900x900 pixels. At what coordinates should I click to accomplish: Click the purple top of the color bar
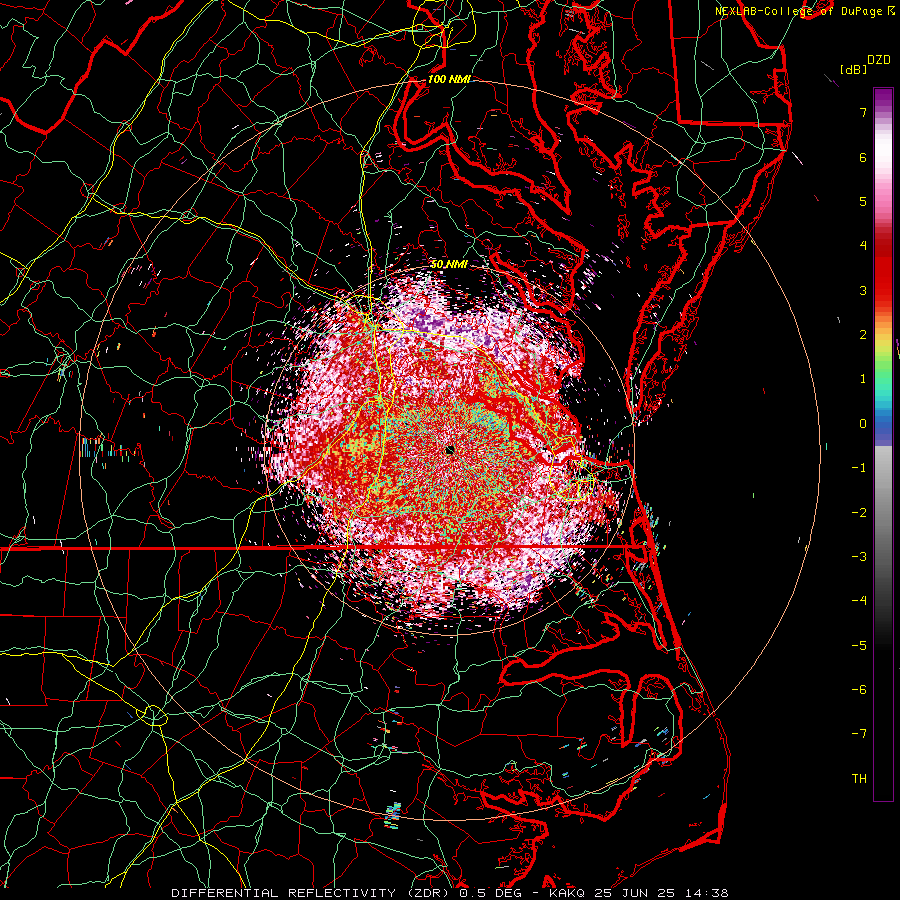(x=883, y=100)
